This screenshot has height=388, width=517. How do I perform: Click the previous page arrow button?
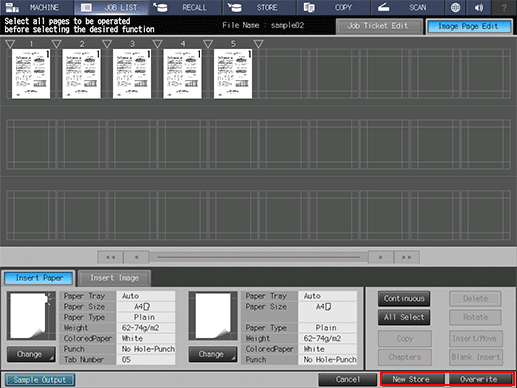(x=136, y=257)
